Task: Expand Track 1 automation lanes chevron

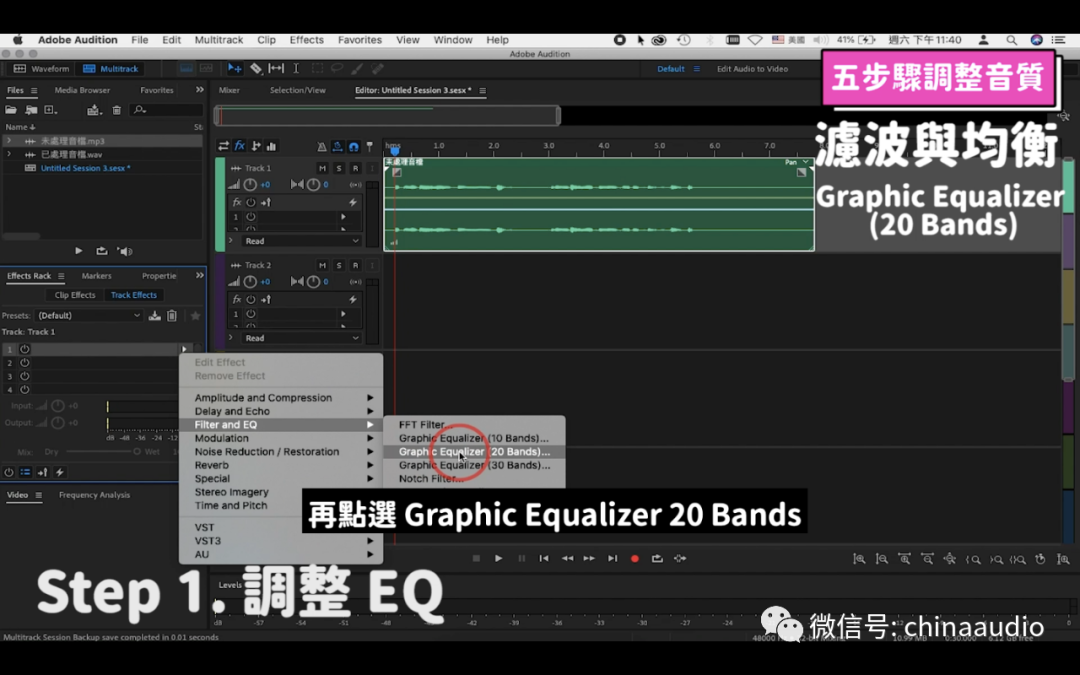Action: point(231,241)
